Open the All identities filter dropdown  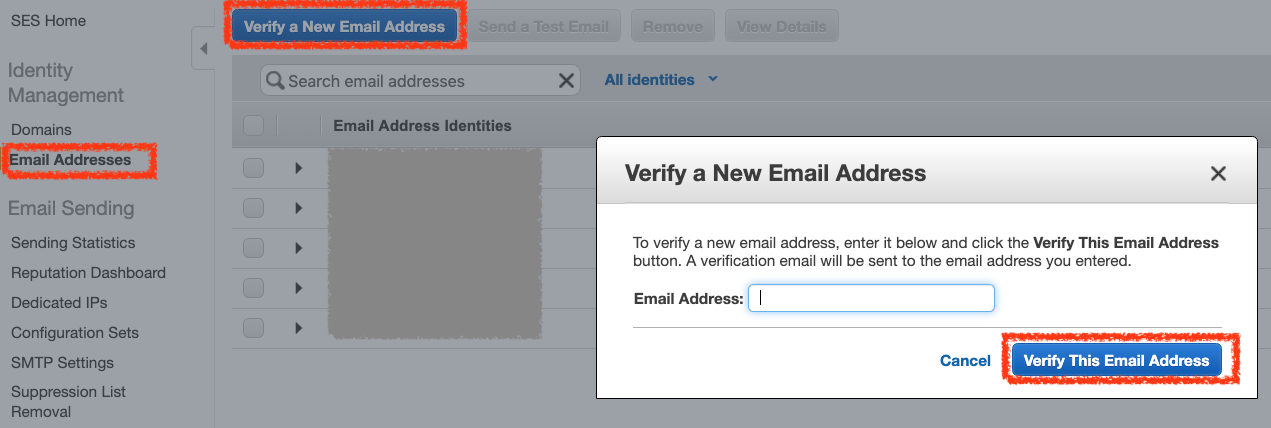pyautogui.click(x=661, y=80)
